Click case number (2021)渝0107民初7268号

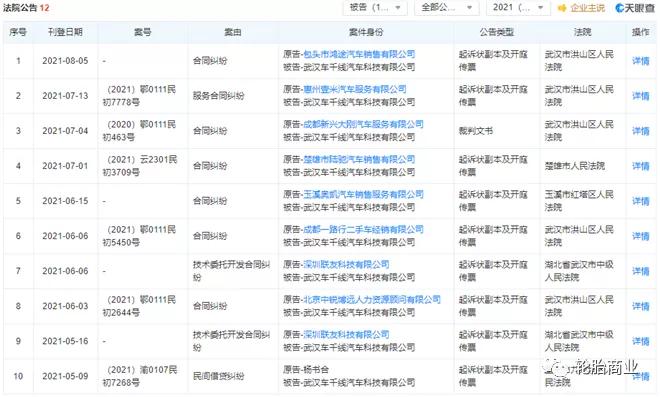click(140, 376)
